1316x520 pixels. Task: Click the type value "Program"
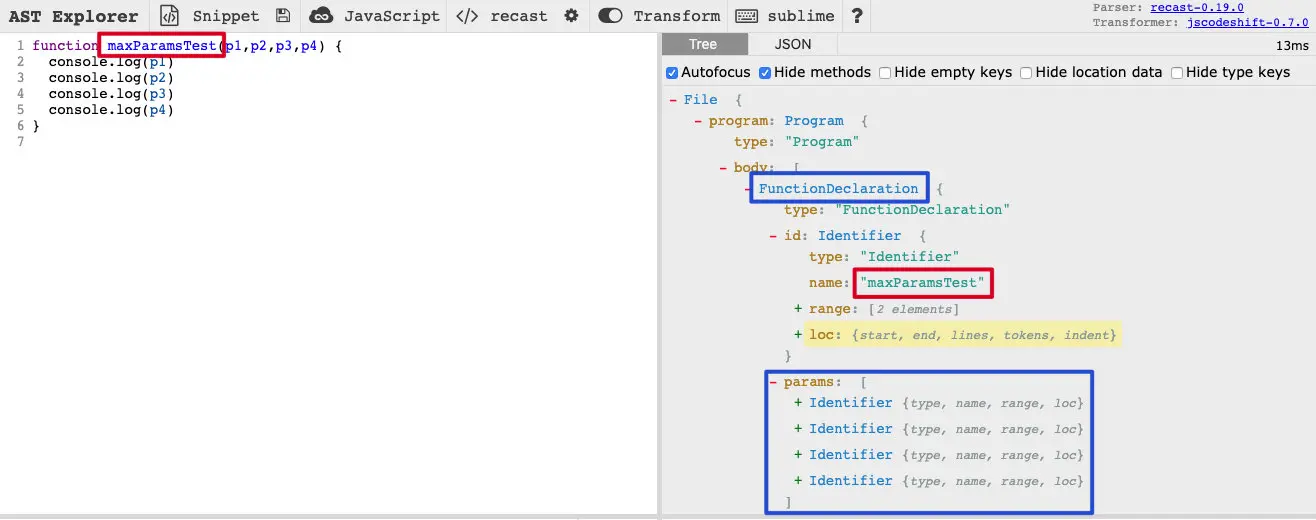(x=822, y=142)
